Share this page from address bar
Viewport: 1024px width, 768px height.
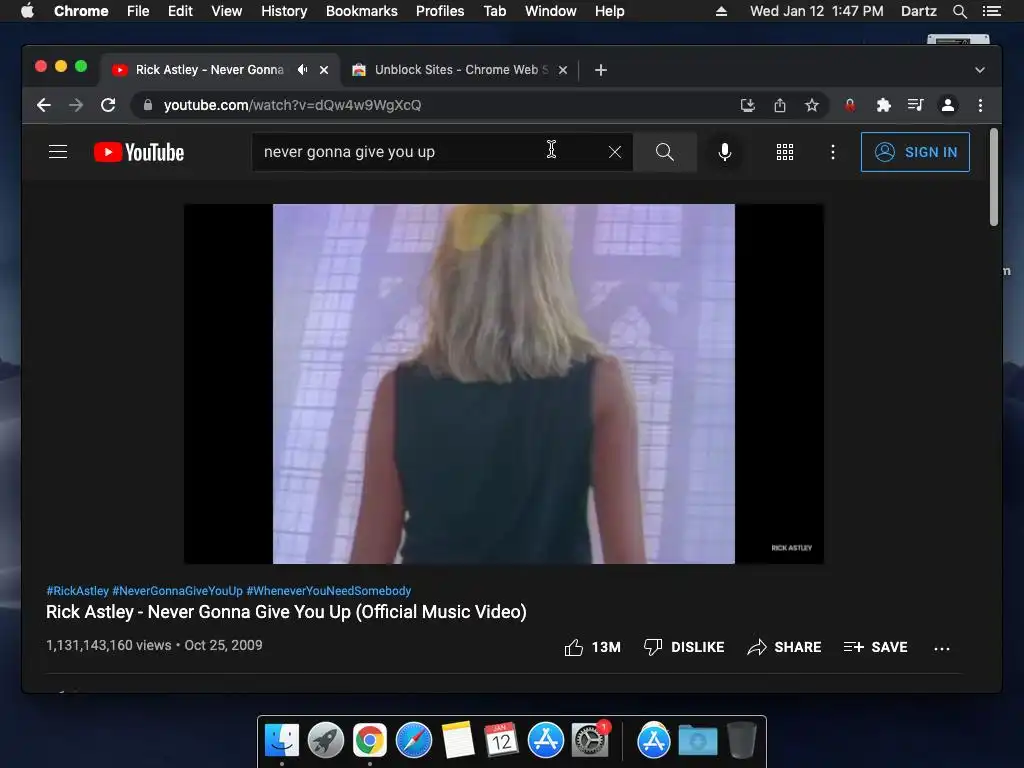(780, 105)
